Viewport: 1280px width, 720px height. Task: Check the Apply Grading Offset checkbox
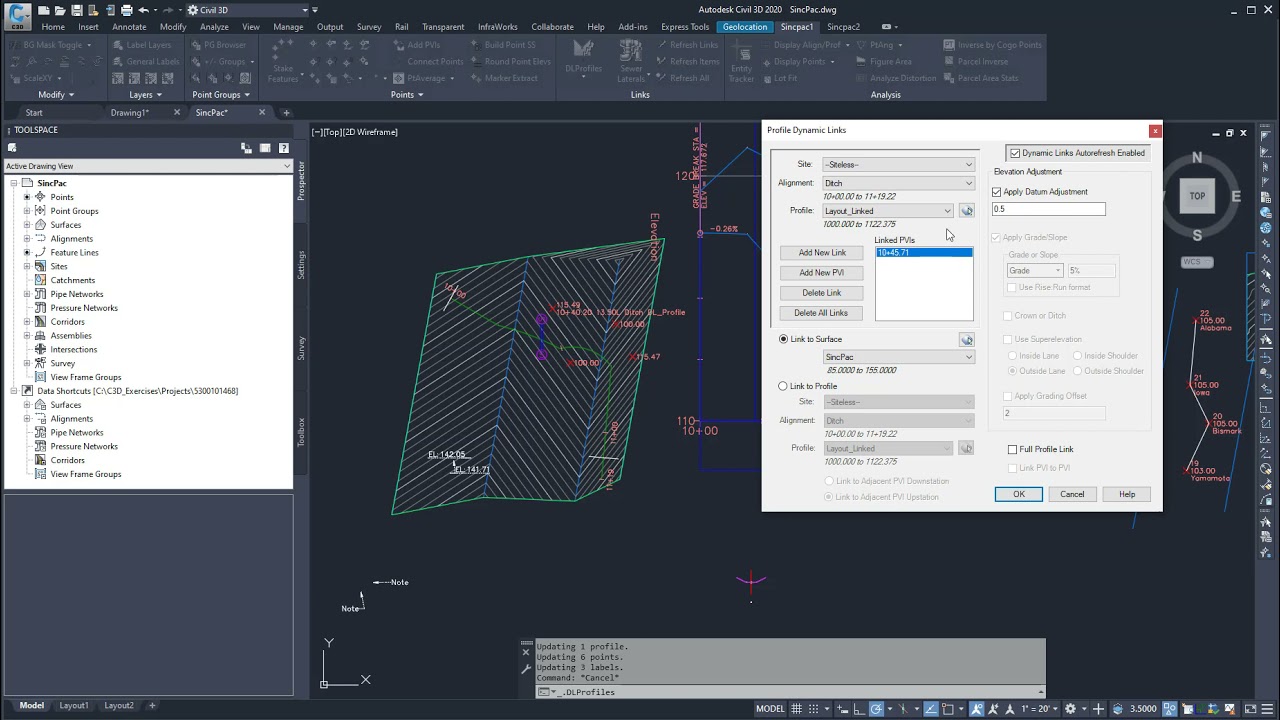(1008, 396)
